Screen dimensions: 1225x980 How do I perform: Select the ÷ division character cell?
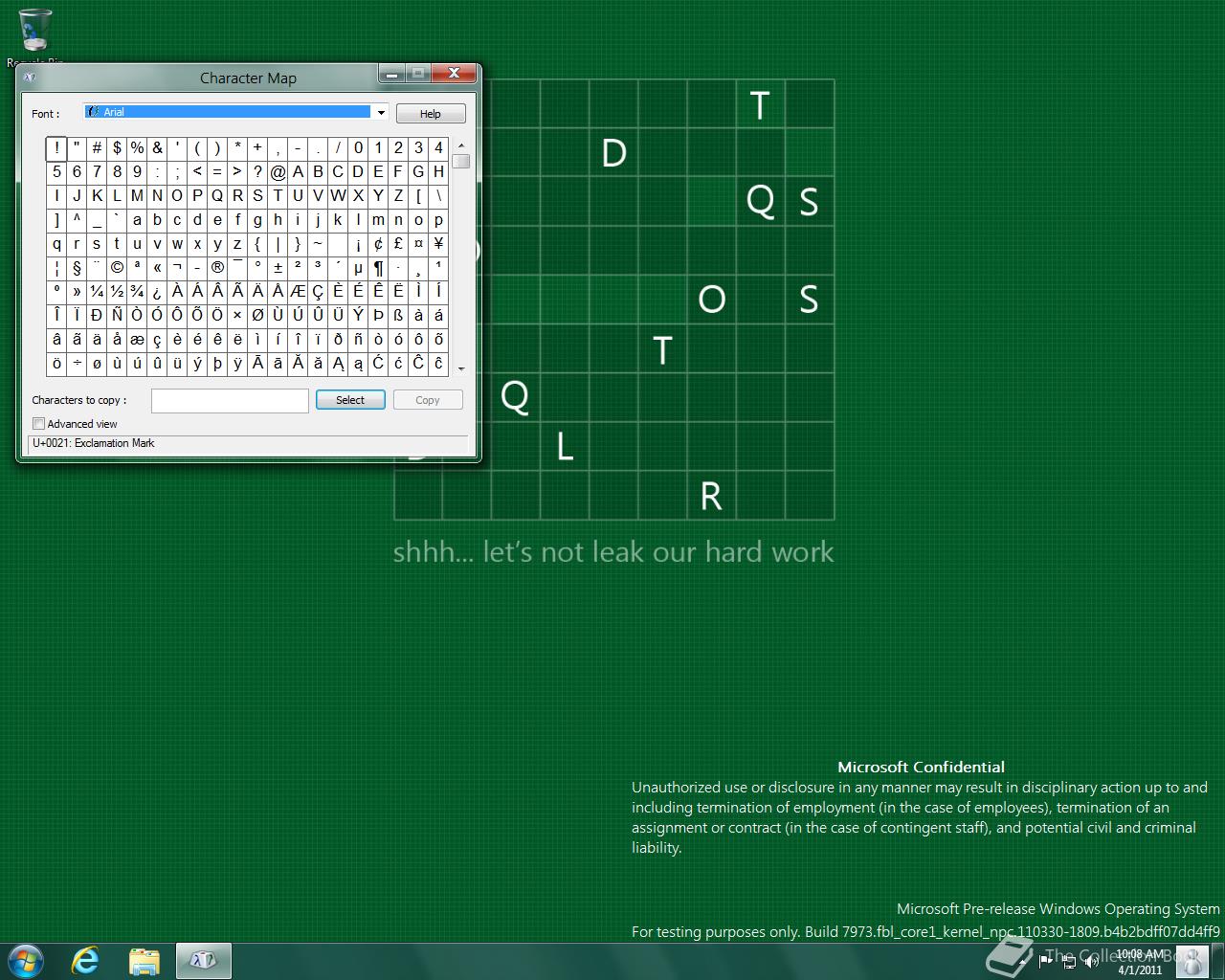tap(77, 363)
